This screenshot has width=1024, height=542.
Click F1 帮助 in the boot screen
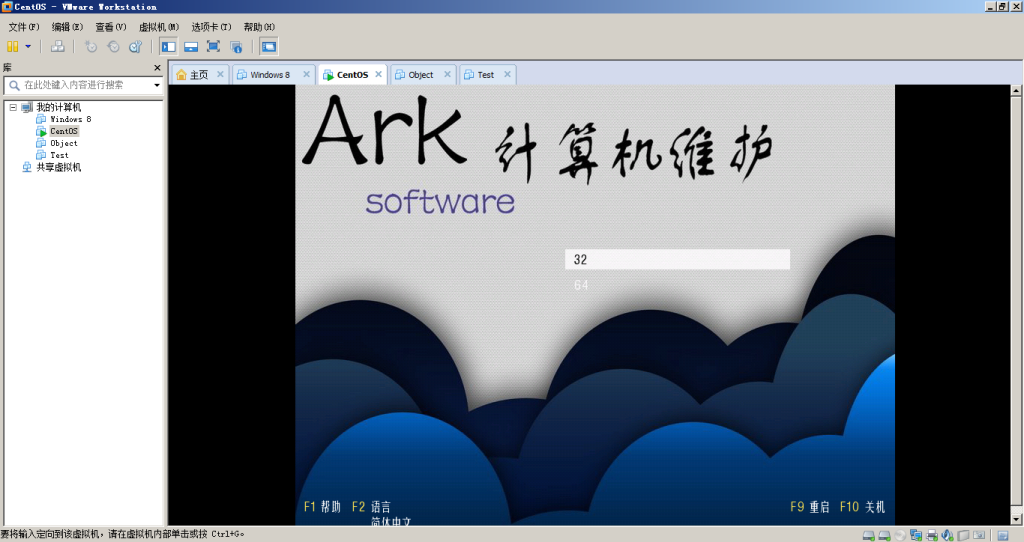point(322,507)
